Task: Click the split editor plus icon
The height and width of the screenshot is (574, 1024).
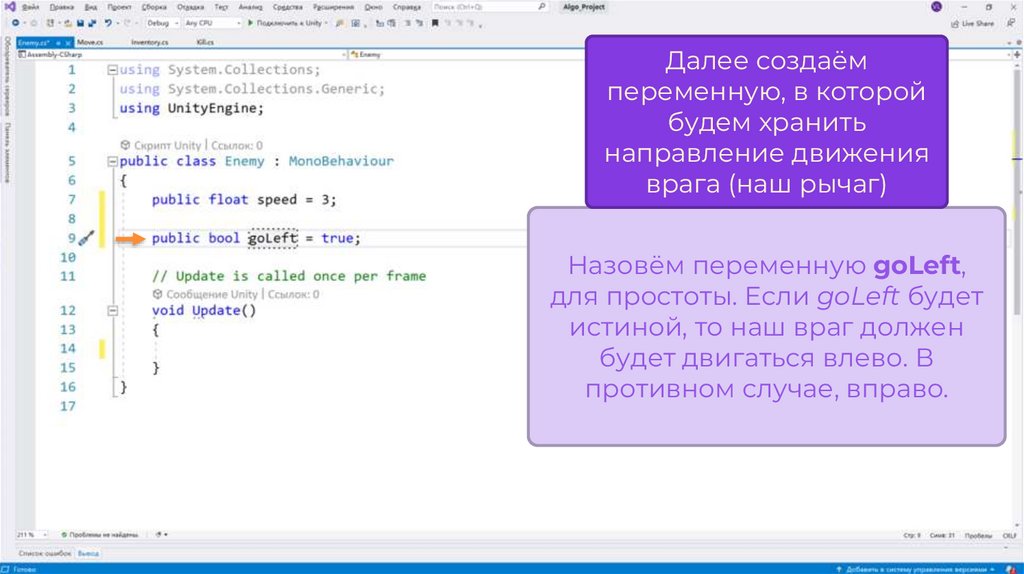Action: pos(1017,55)
